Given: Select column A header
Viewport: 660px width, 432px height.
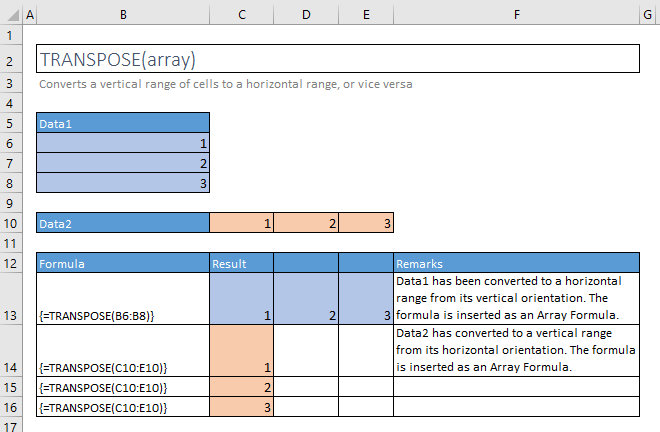Looking at the screenshot, I should (30, 15).
